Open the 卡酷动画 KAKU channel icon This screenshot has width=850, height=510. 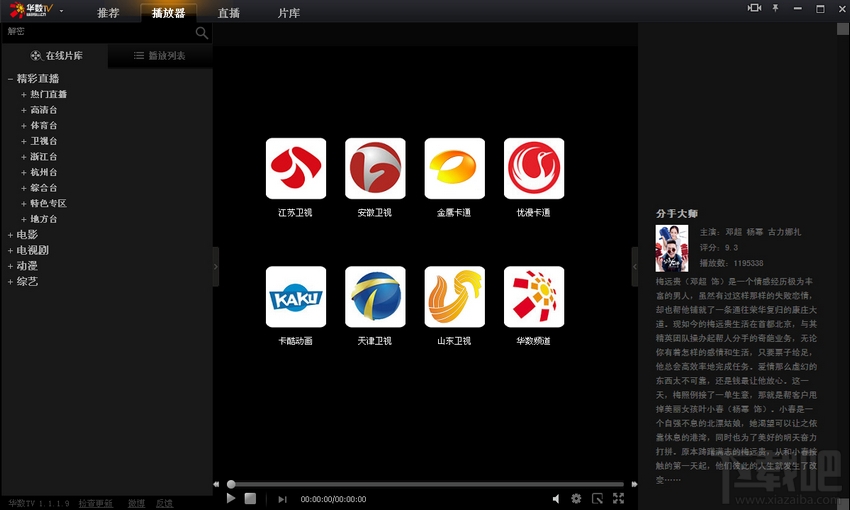point(295,296)
